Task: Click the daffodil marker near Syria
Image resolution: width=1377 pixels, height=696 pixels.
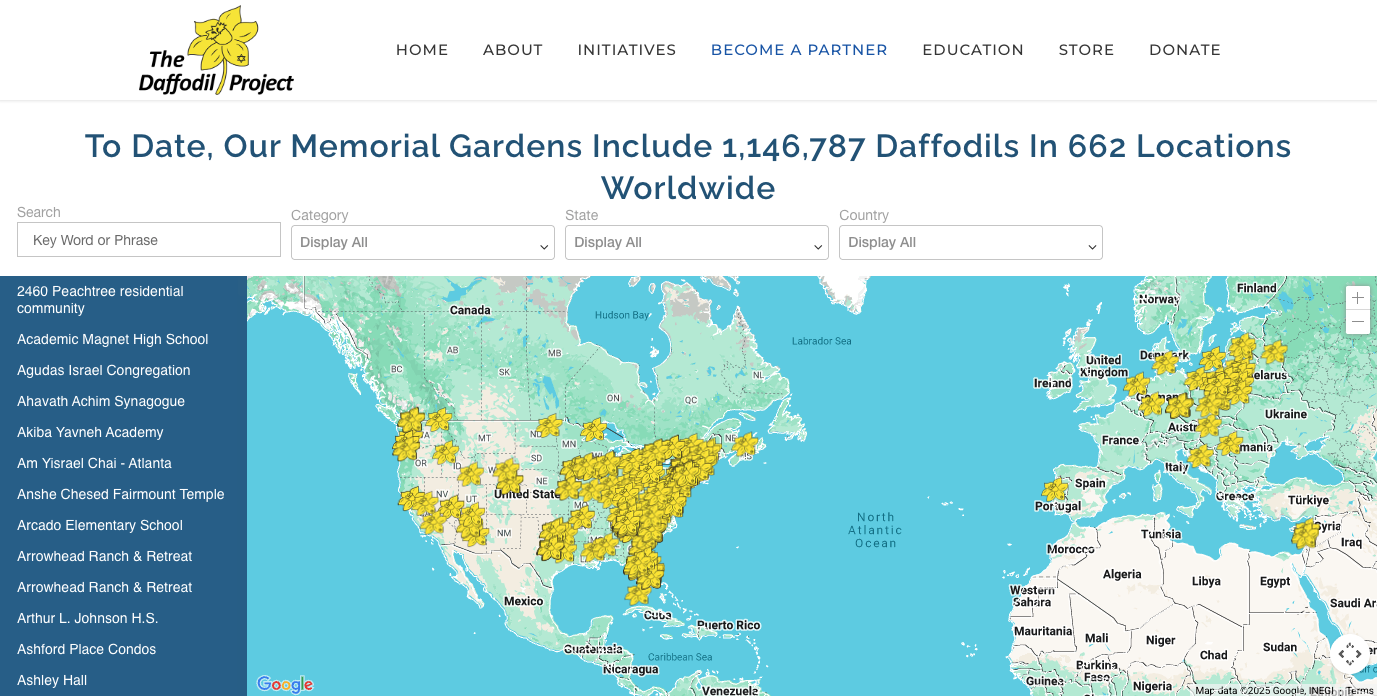Action: [x=1305, y=534]
